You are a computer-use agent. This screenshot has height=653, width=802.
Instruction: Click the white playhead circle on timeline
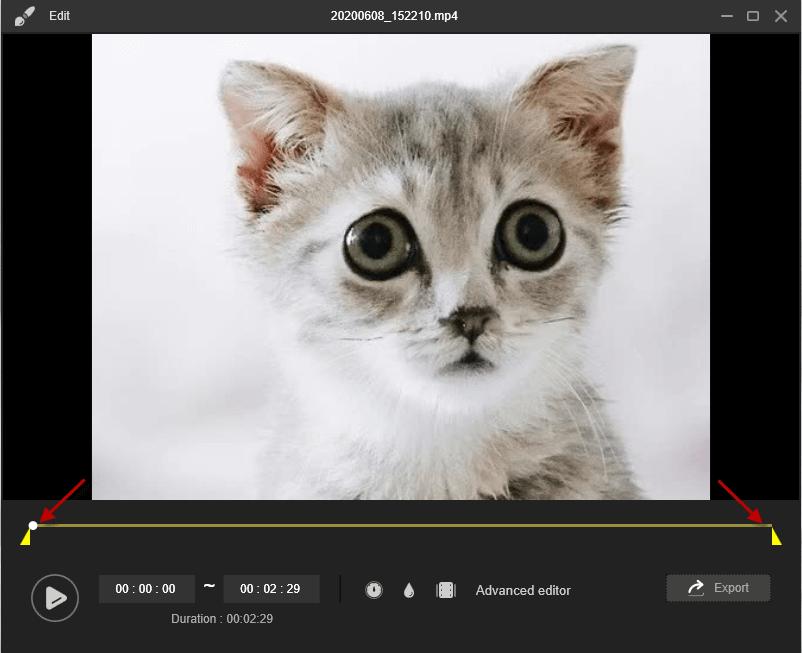coord(33,525)
